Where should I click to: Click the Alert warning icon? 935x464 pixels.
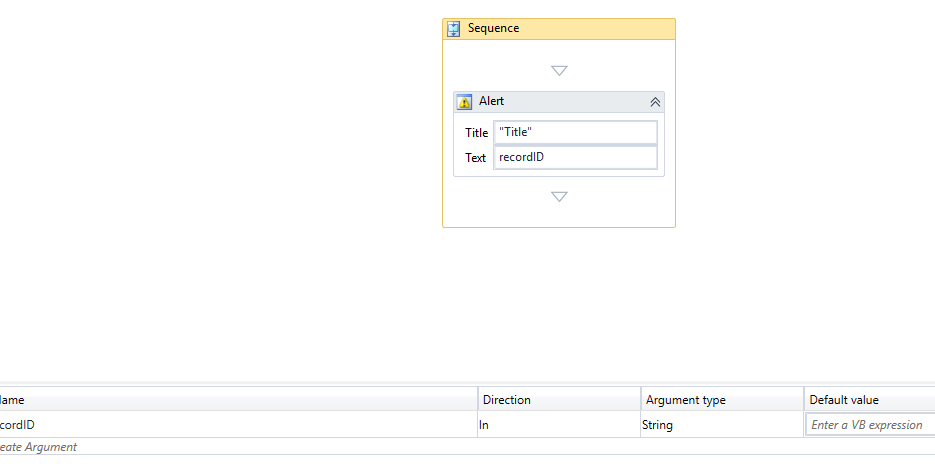click(x=465, y=102)
